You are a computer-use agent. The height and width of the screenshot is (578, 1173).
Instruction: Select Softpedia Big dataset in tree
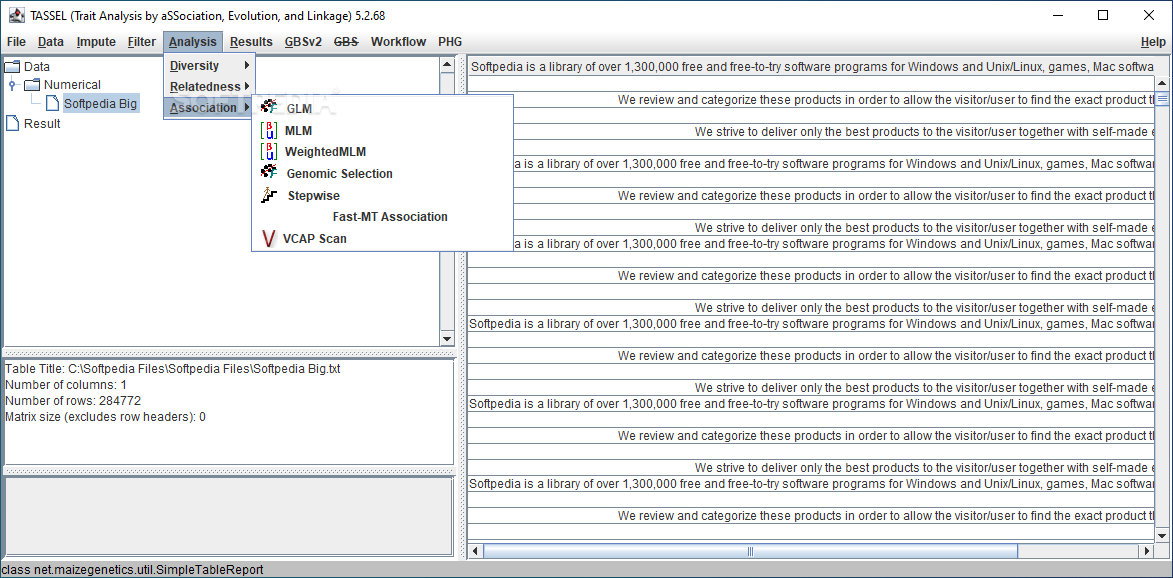click(x=100, y=103)
